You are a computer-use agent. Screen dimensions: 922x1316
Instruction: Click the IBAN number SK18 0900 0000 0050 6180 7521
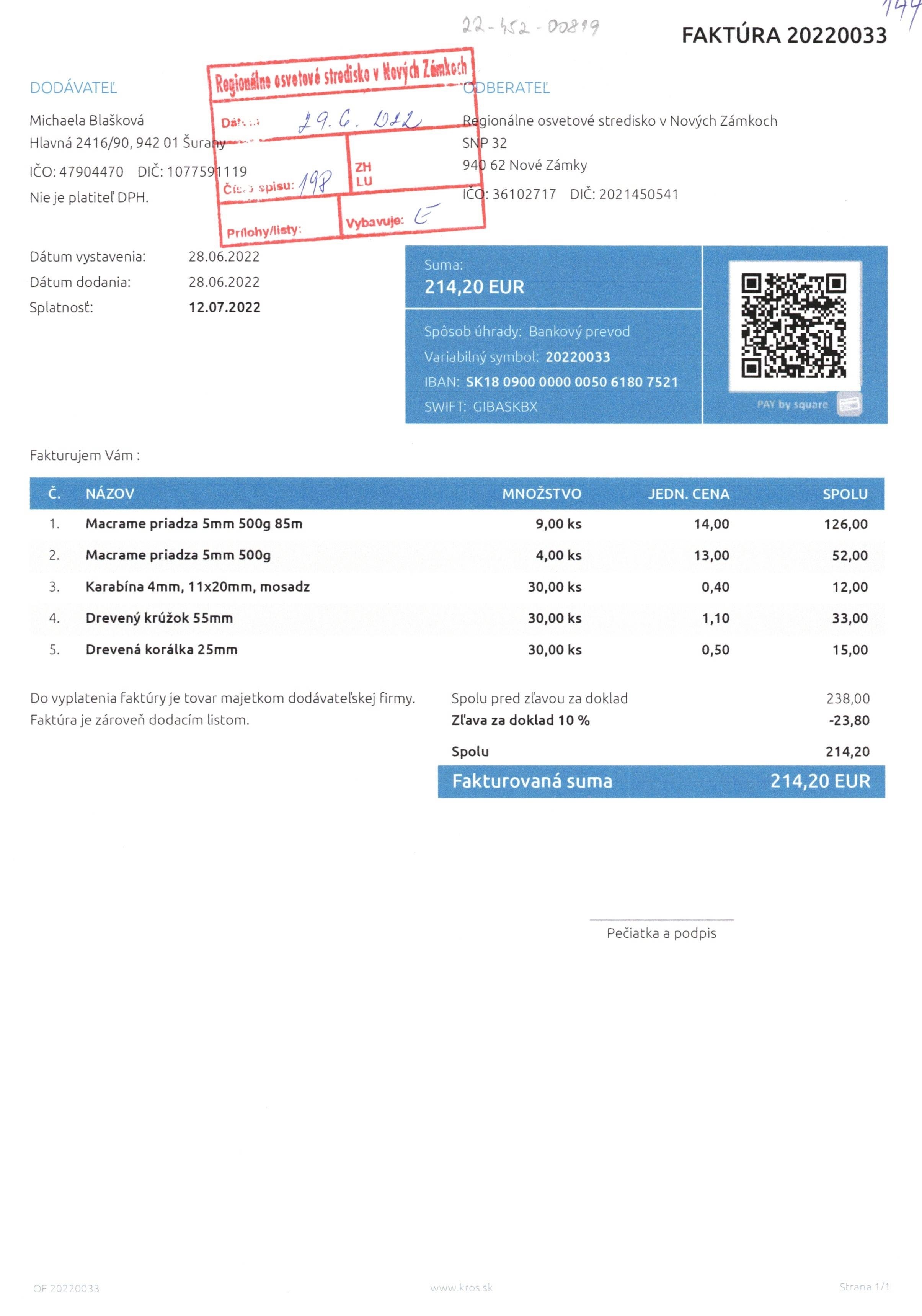tap(571, 382)
